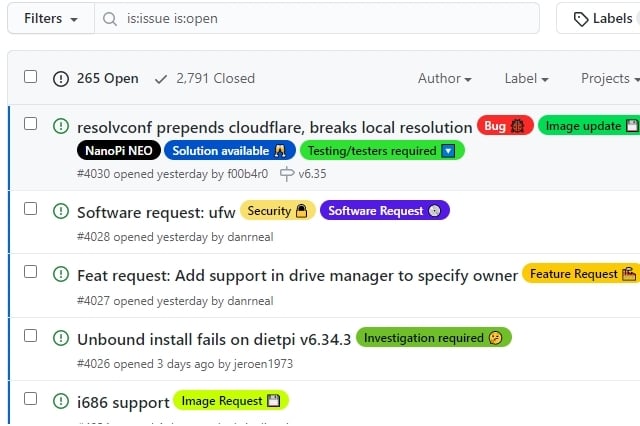The width and height of the screenshot is (640, 426).
Task: Click the issue search field 'is:issue is:open'
Action: click(x=317, y=19)
